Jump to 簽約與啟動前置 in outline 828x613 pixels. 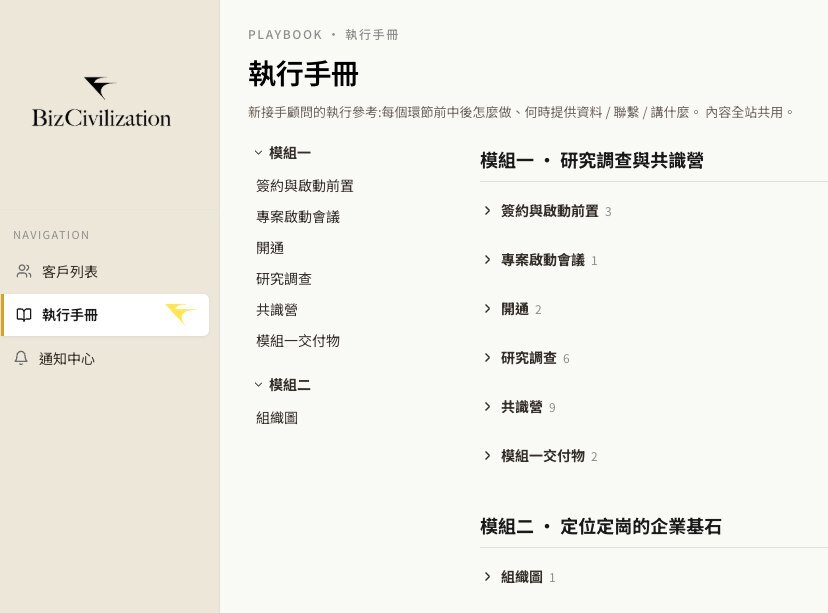tap(305, 186)
